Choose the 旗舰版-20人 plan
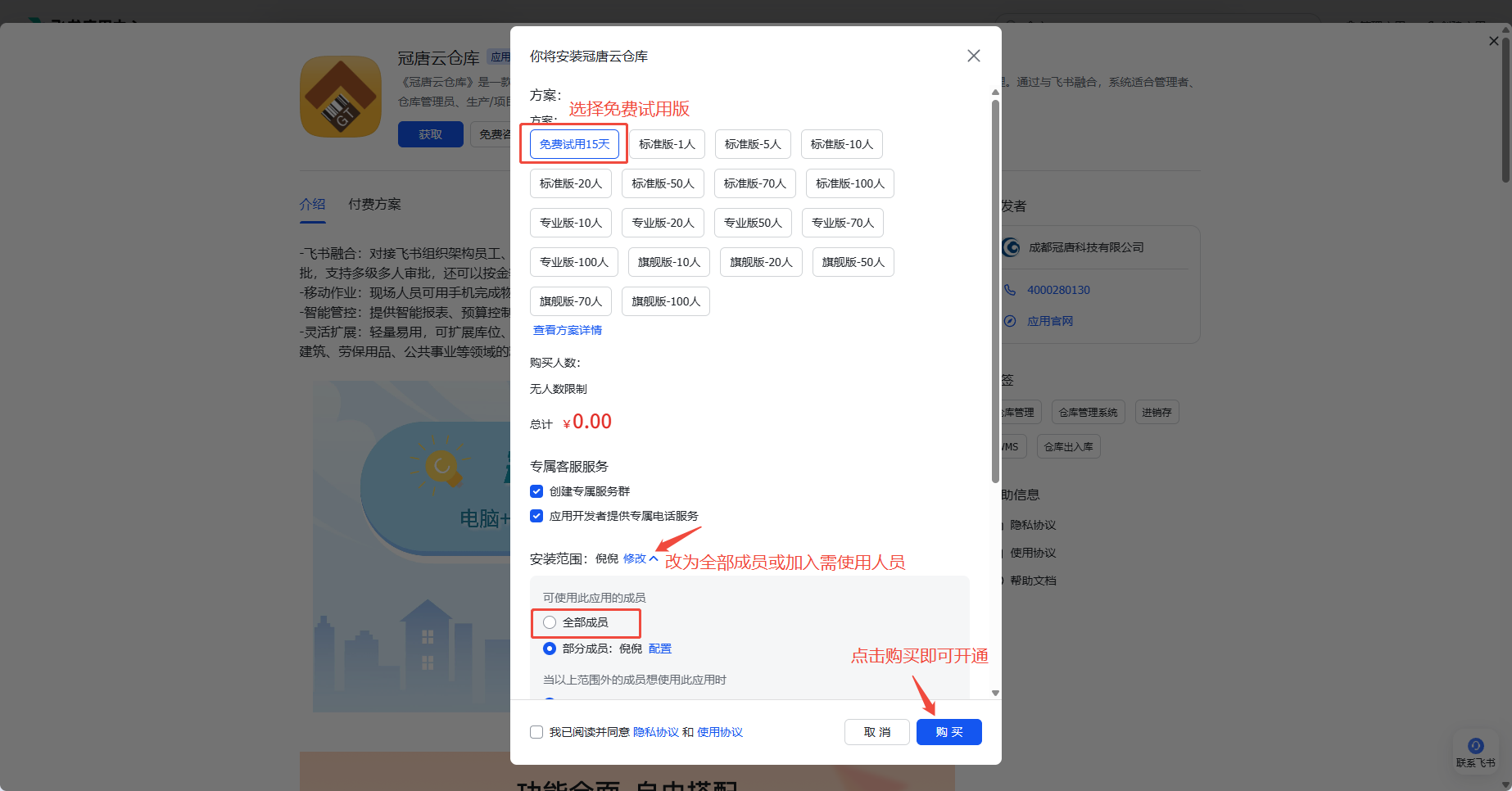The image size is (1512, 791). coord(761,262)
